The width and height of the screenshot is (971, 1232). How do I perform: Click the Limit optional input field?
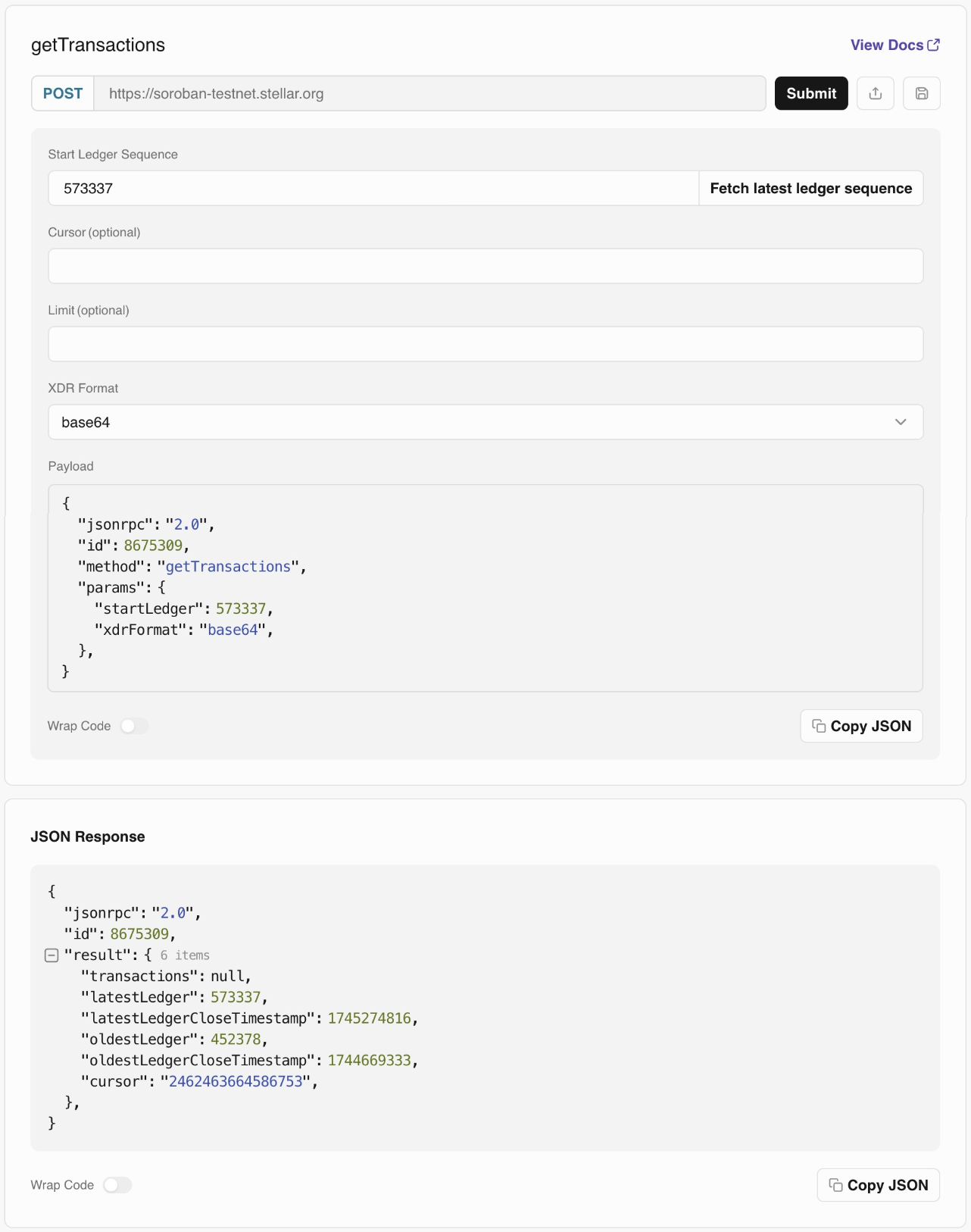pos(485,344)
